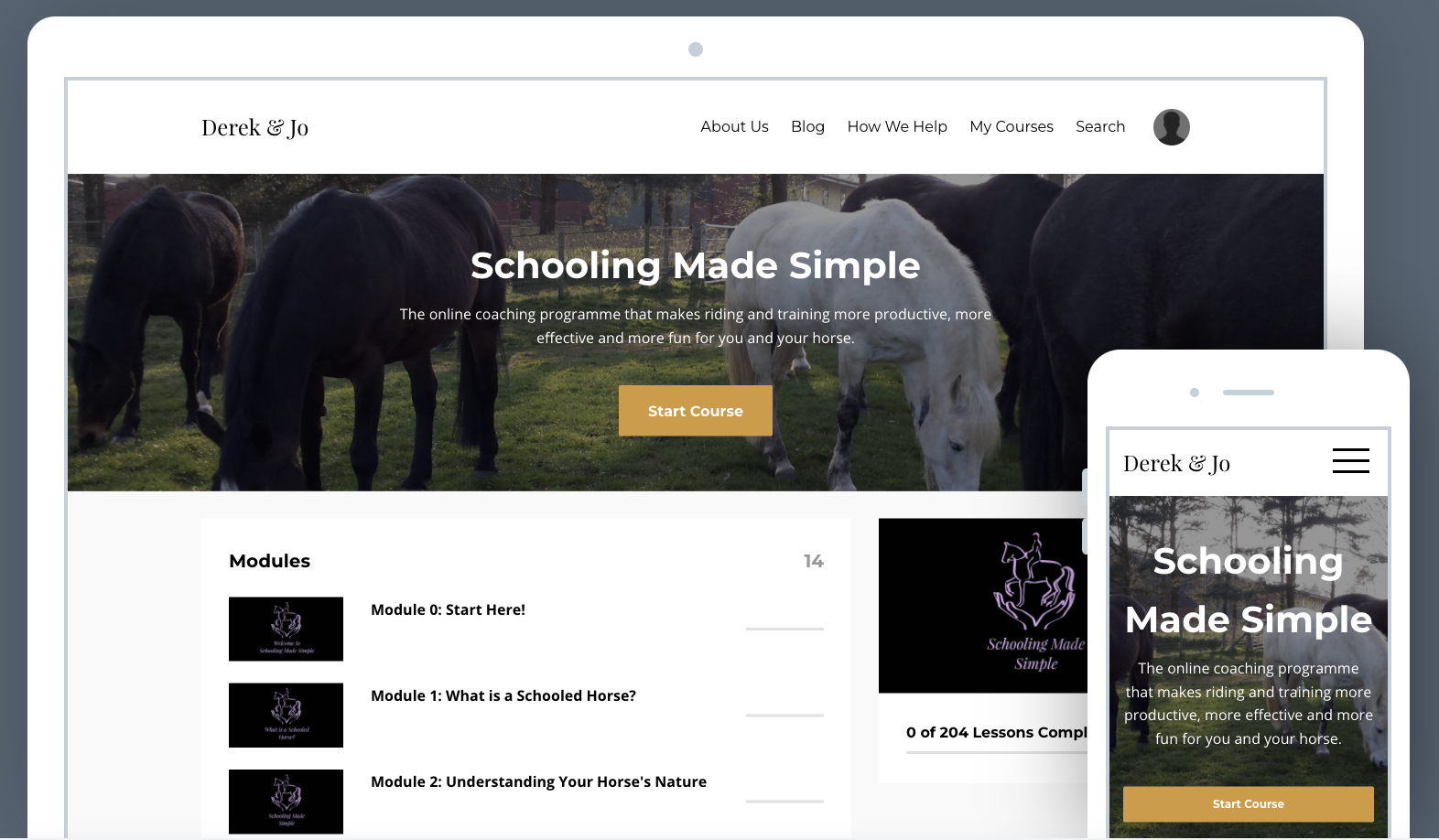The image size is (1439, 840).
Task: Click Search in the navigation bar
Action: pyautogui.click(x=1100, y=126)
